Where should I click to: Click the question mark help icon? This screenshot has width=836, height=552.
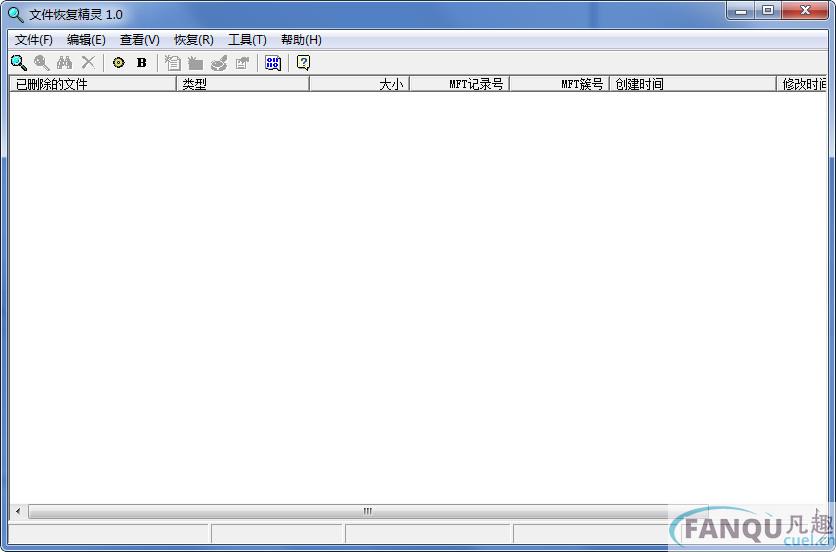(x=303, y=63)
